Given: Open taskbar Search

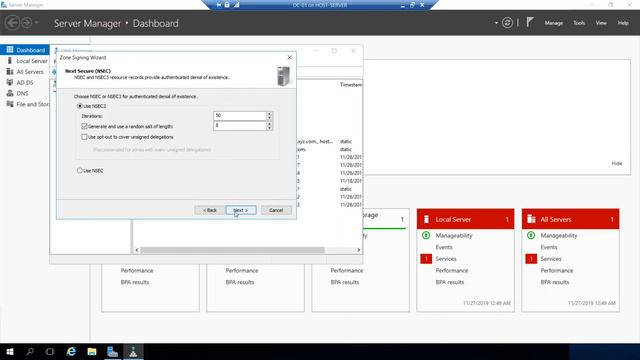Looking at the screenshot, I should 30,351.
